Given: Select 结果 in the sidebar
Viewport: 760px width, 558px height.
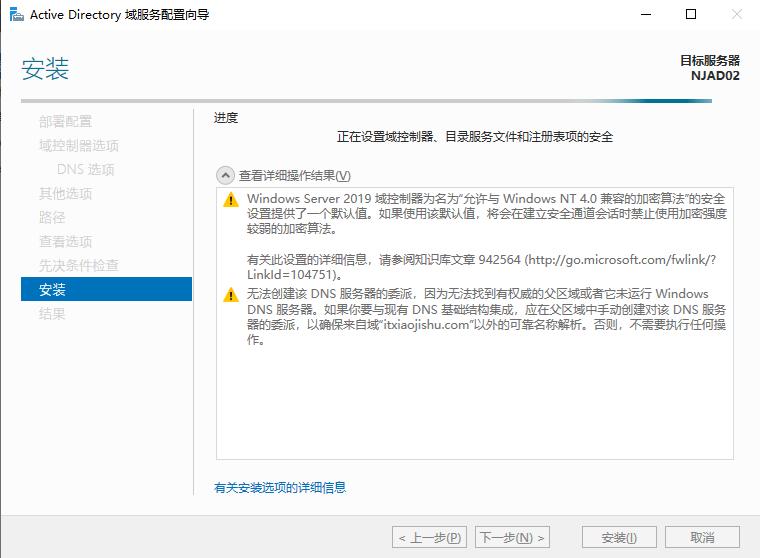Looking at the screenshot, I should (52, 314).
